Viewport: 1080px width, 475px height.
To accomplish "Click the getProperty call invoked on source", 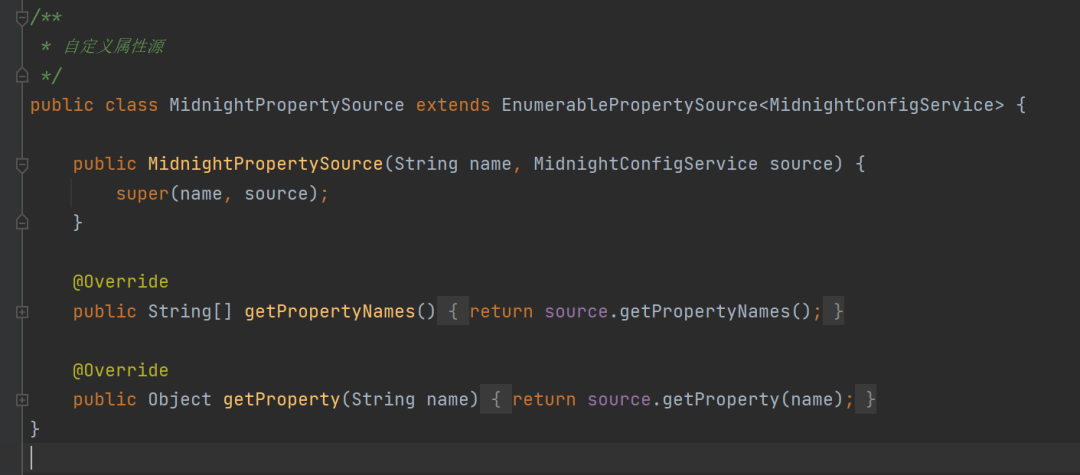I will [720, 399].
